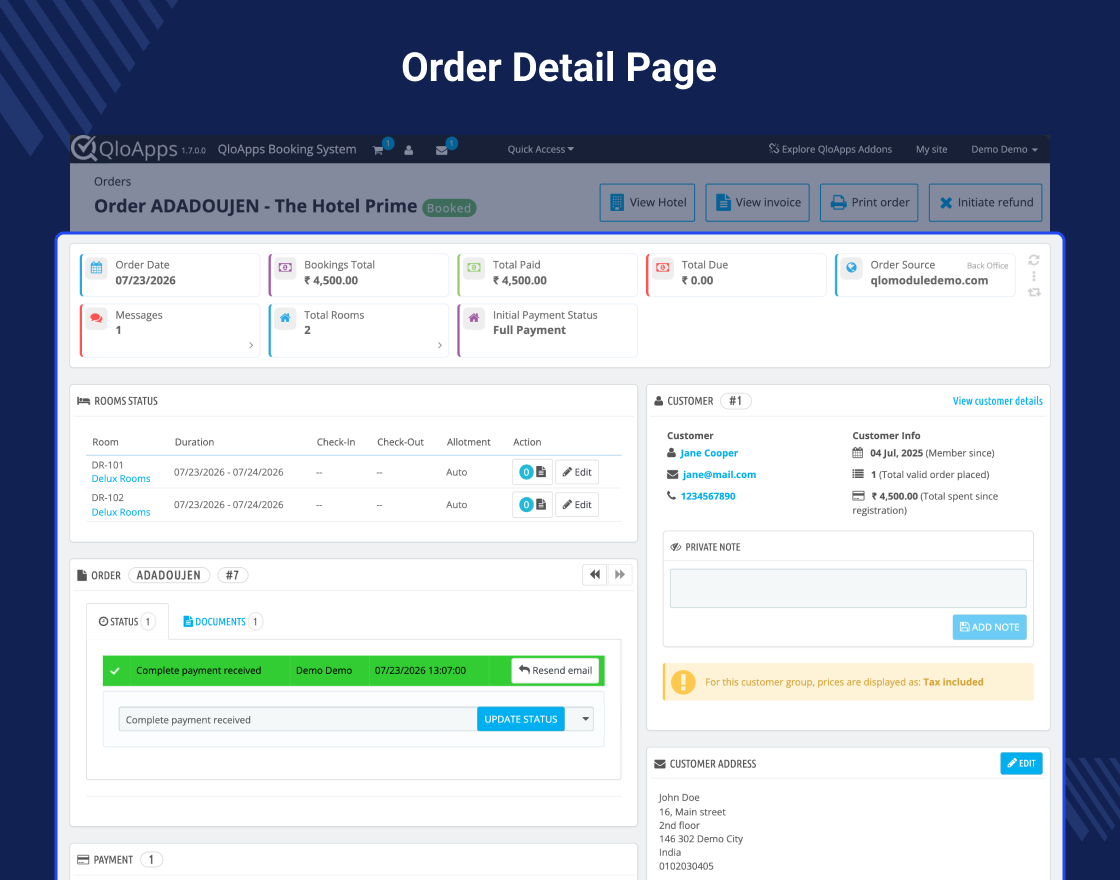Open documents button for room DR-101

532,472
